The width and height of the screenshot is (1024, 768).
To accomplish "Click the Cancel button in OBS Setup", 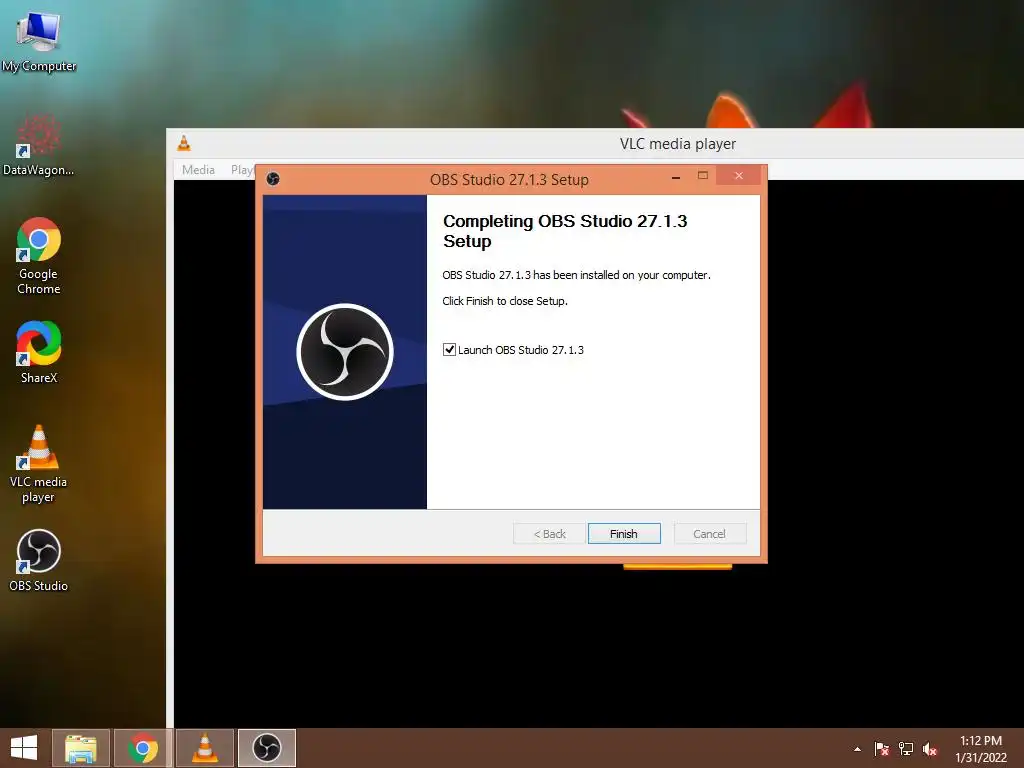I will coord(709,534).
